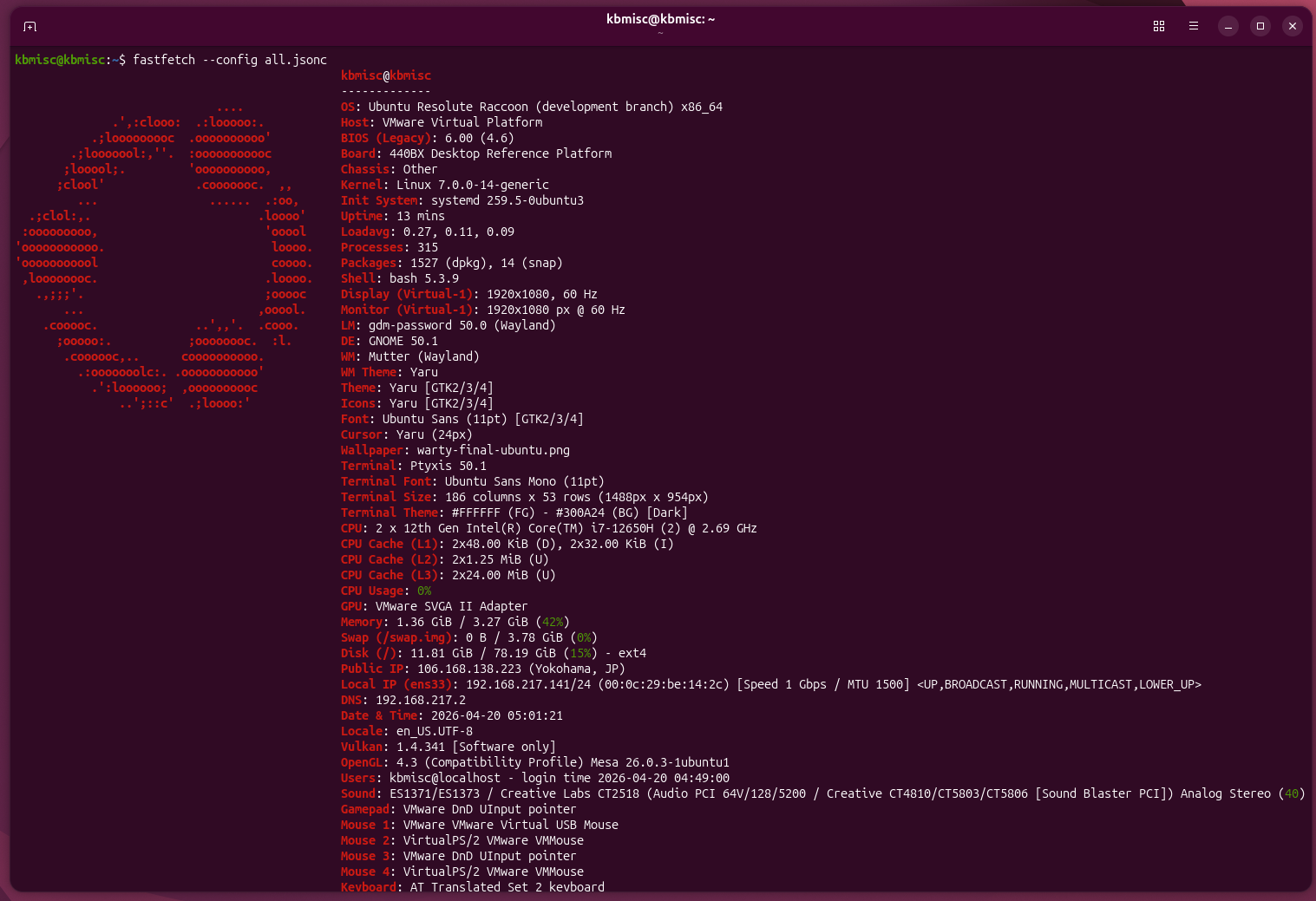The height and width of the screenshot is (901, 1316).
Task: Open a new terminal tab
Action: 29,27
